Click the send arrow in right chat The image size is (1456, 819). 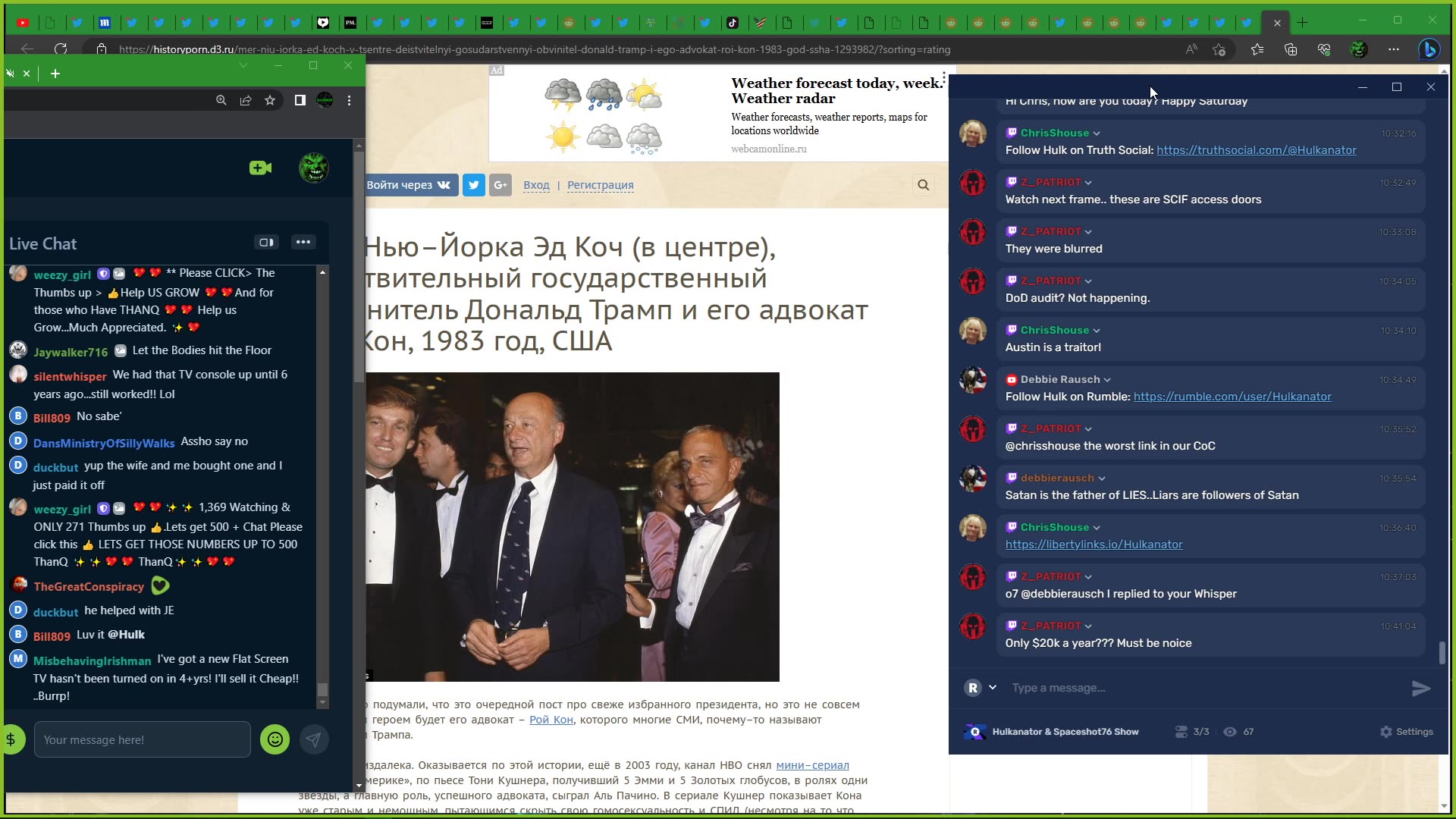pyautogui.click(x=1420, y=688)
